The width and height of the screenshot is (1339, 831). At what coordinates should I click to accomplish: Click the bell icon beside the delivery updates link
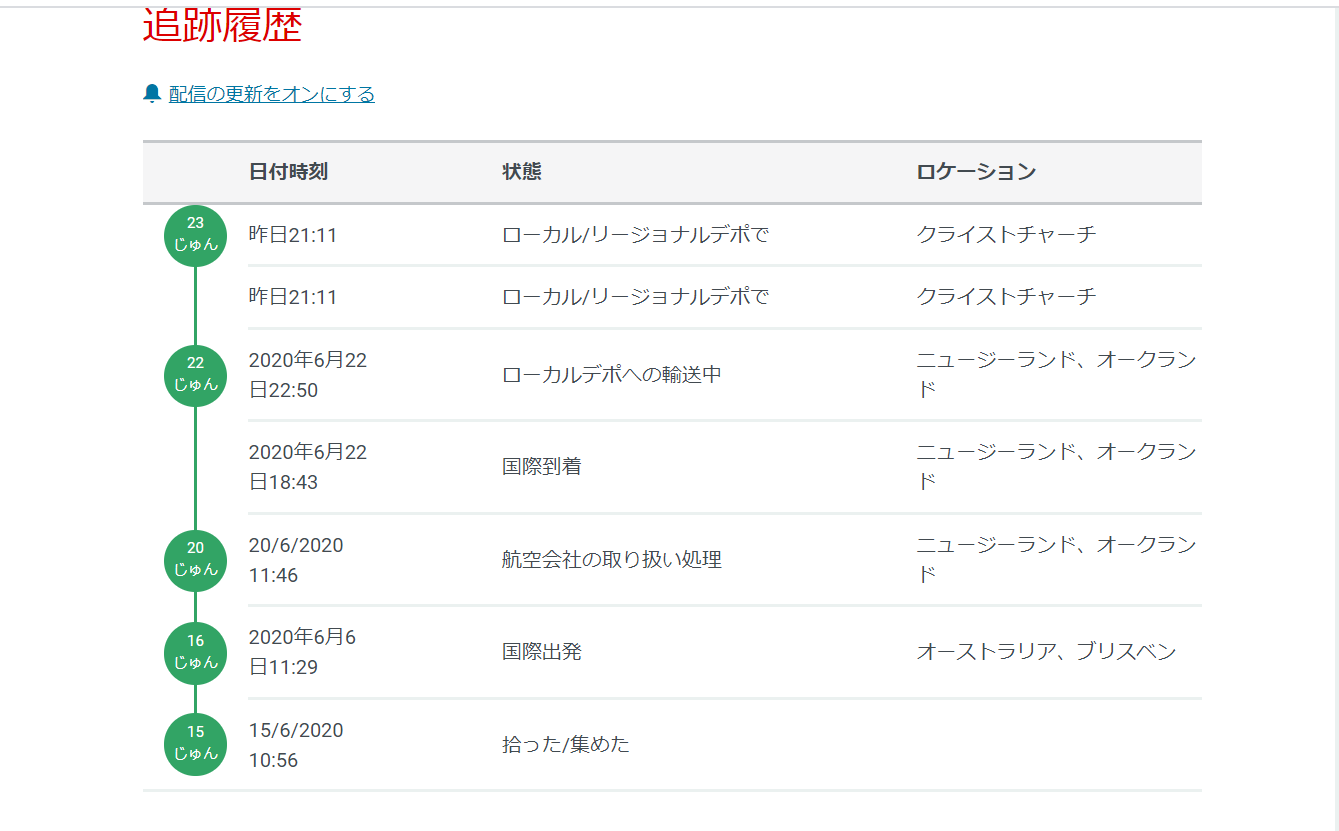click(152, 94)
